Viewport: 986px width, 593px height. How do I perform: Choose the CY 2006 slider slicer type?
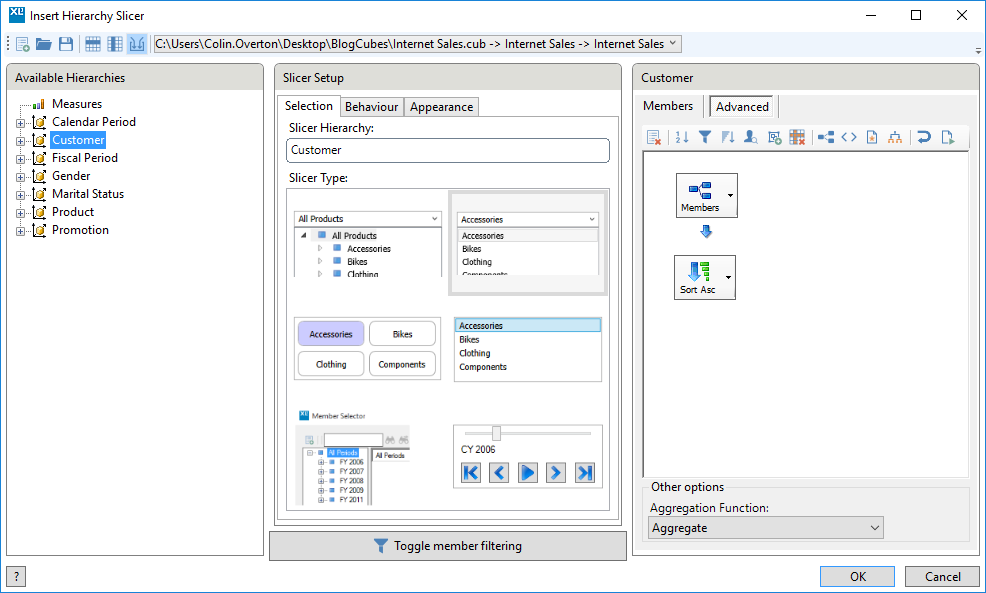point(528,457)
